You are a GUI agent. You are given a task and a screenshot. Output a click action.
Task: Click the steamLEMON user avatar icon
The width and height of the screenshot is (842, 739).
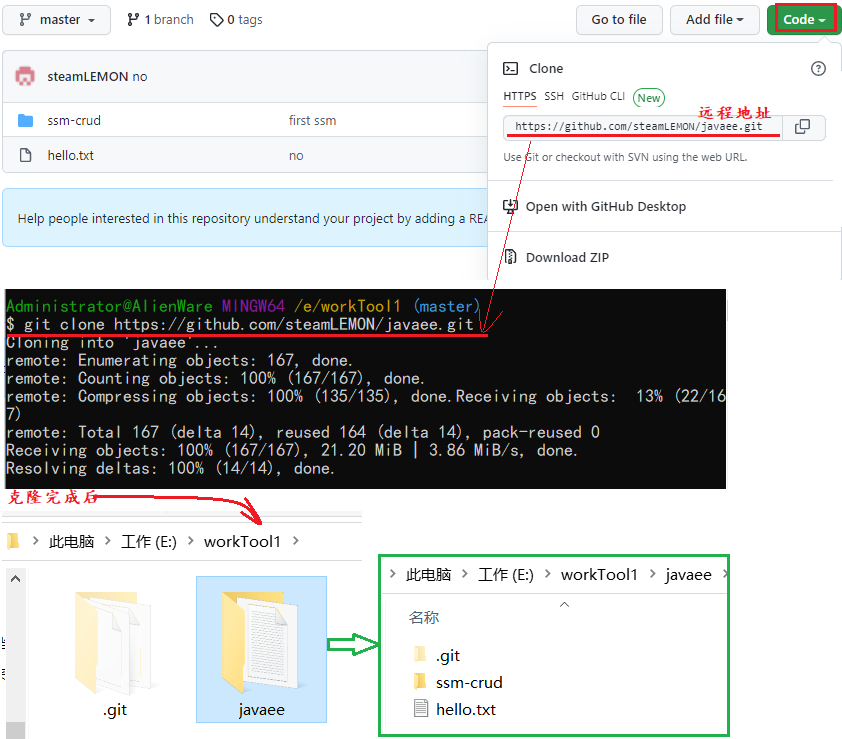pyautogui.click(x=25, y=76)
